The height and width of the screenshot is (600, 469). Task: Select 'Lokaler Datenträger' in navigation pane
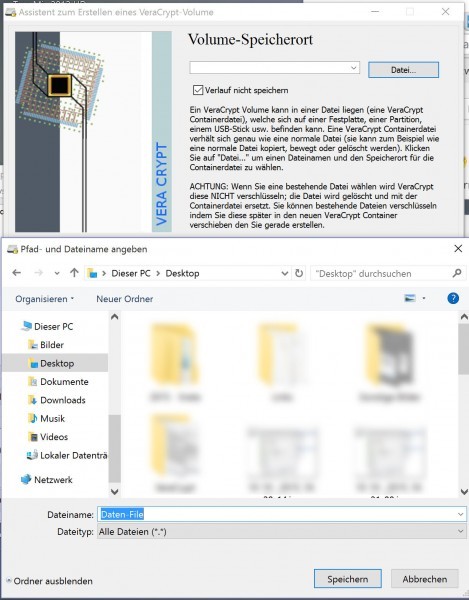(73, 455)
